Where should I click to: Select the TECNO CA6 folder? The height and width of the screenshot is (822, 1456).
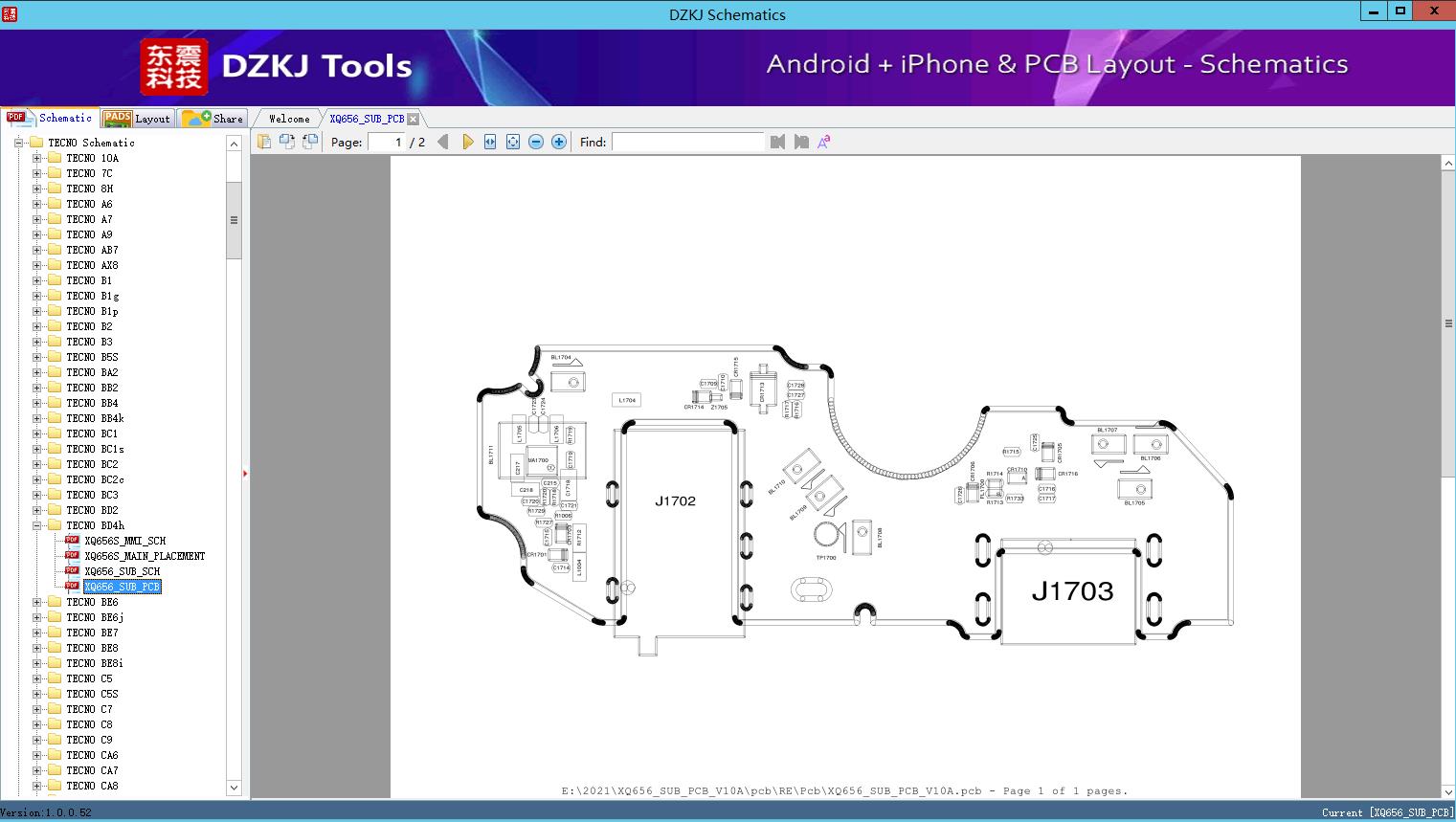(x=92, y=755)
